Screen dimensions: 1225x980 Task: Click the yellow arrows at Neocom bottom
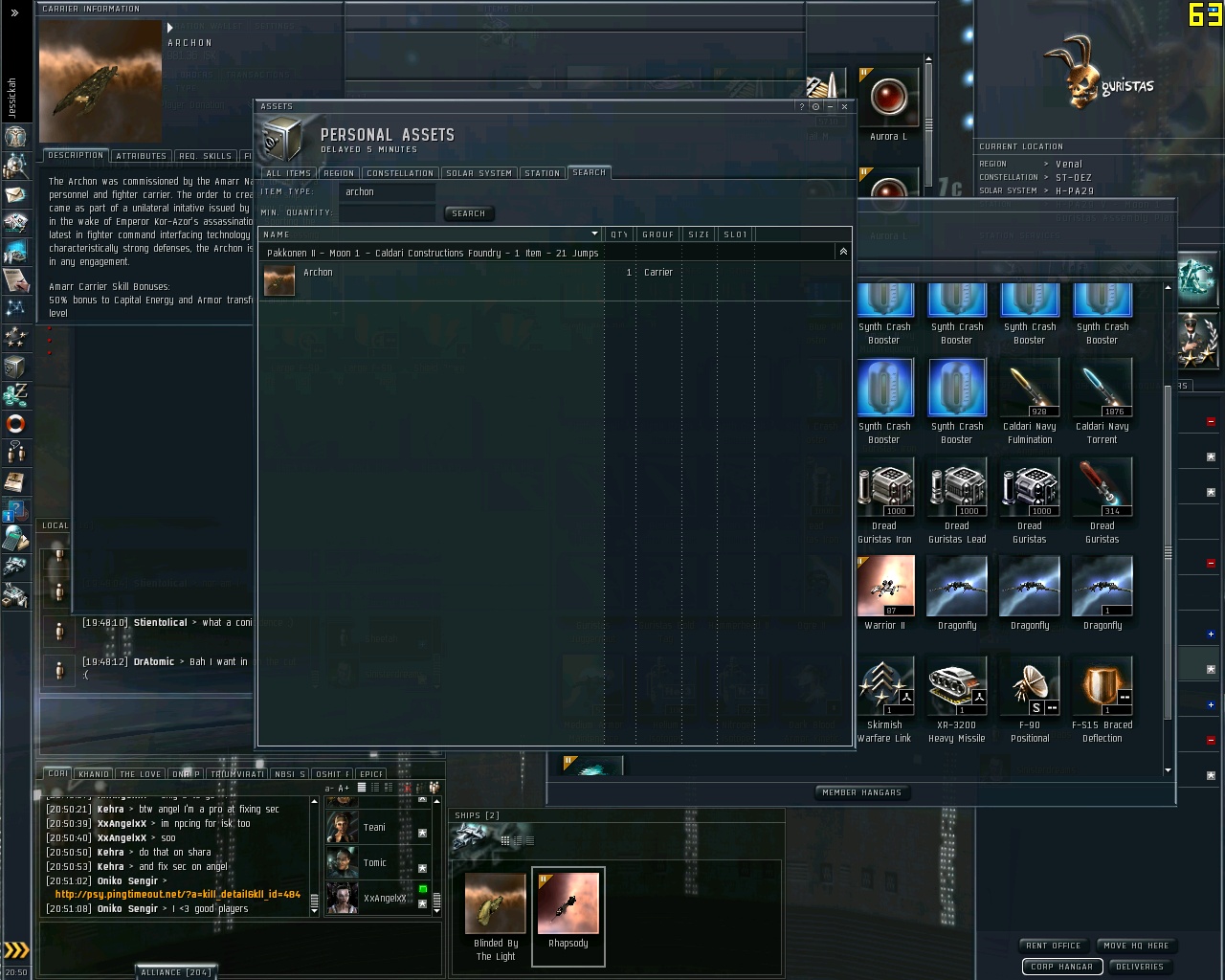pos(16,950)
